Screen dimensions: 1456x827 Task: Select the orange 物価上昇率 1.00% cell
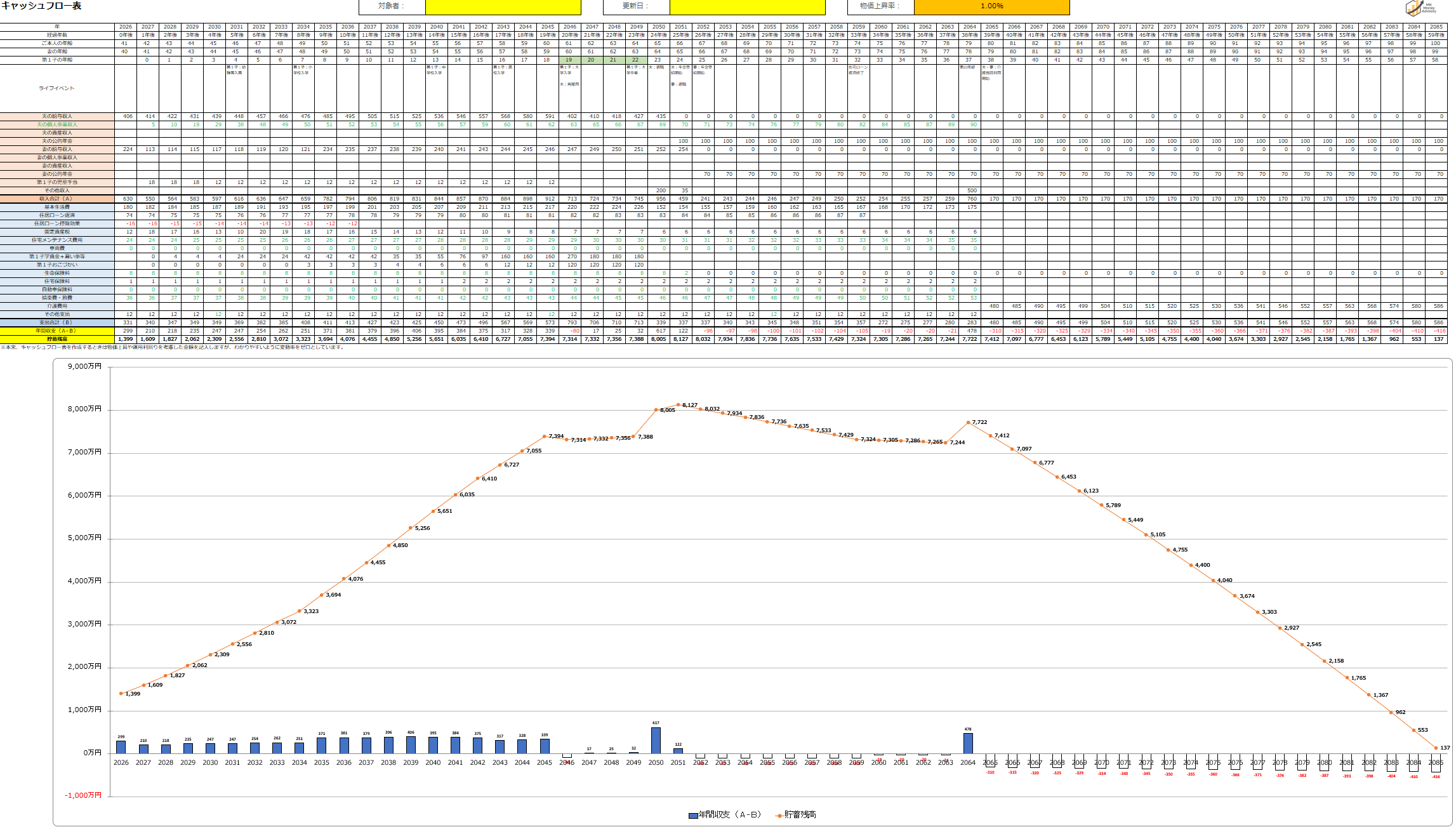(x=991, y=6)
